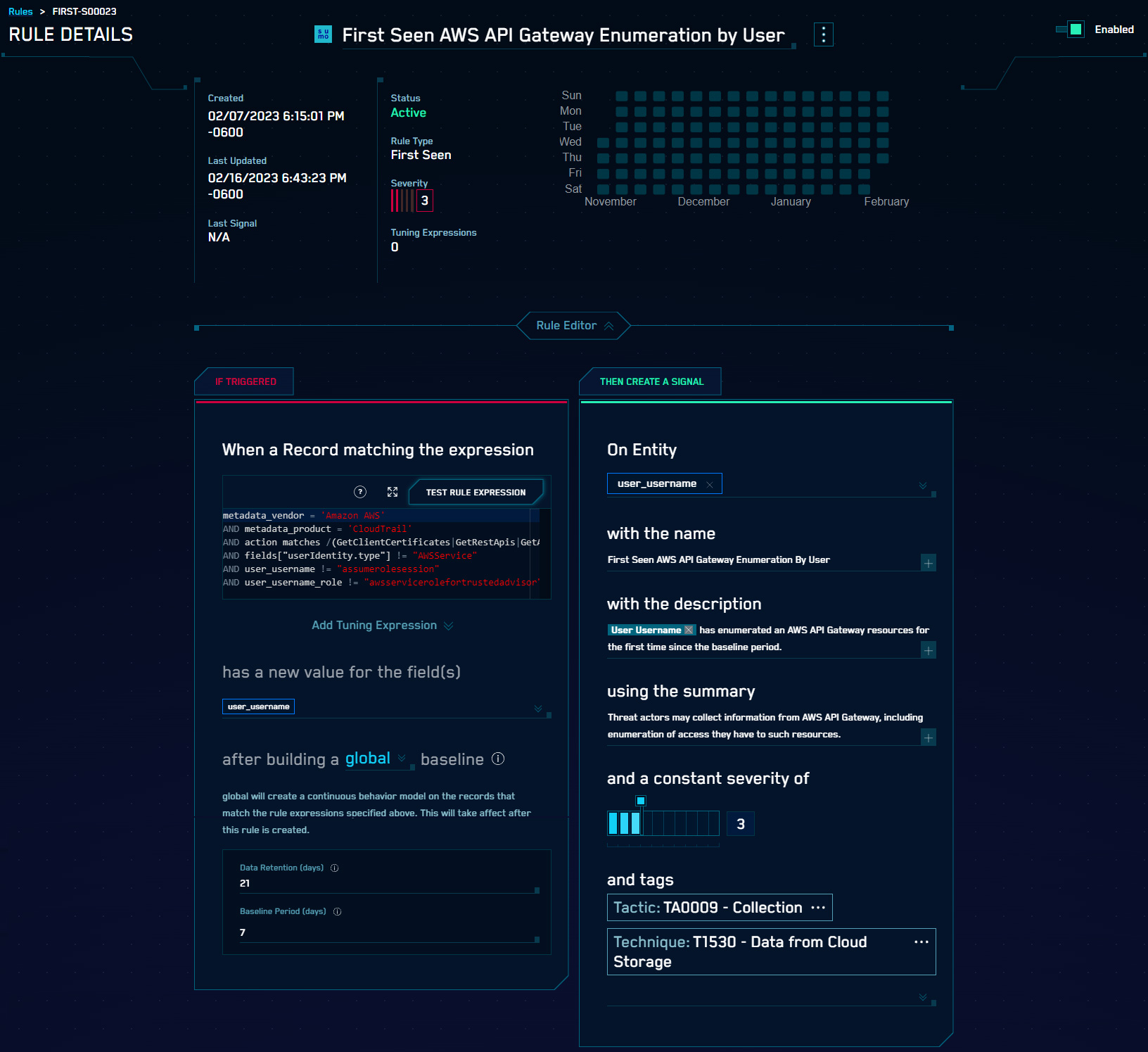Screen dimensions: 1148x1052
Task: Click plus icon beside signal name field
Action: tap(929, 563)
